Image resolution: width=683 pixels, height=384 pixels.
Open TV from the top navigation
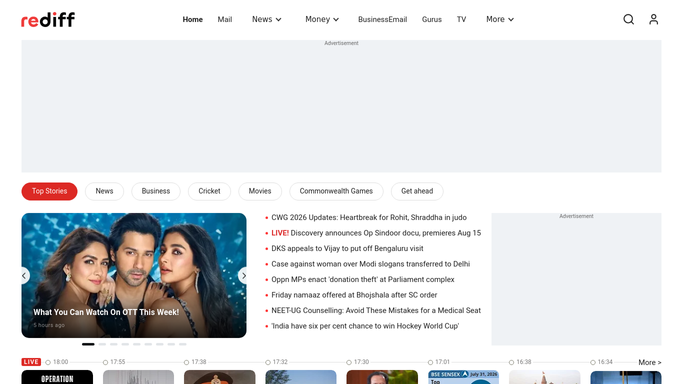tap(461, 20)
